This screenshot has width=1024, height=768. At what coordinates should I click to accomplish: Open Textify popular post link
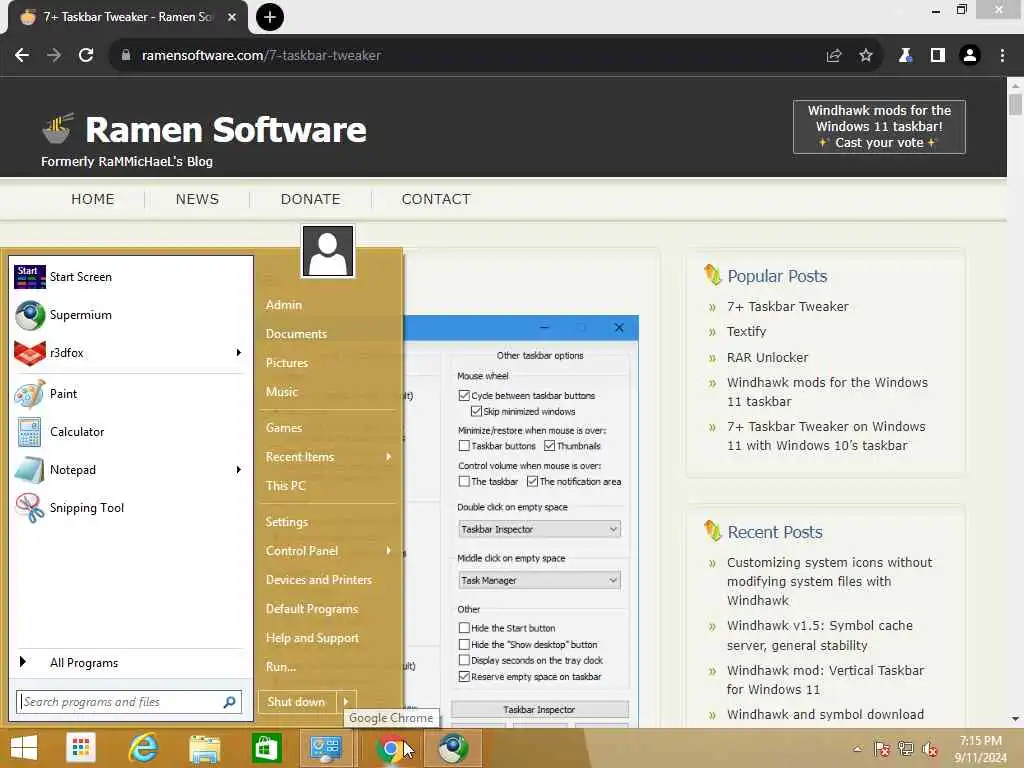[746, 332]
